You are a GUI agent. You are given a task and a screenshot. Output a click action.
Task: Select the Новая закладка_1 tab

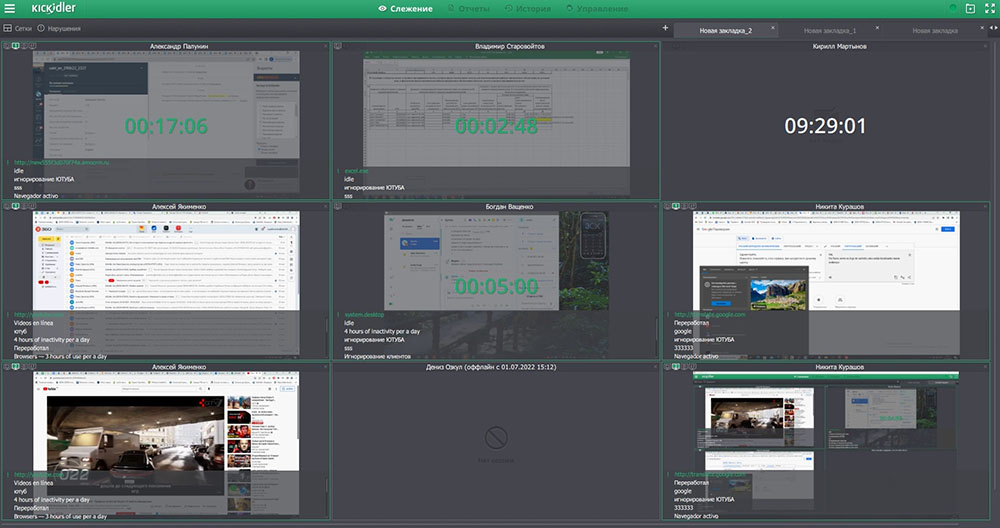829,31
